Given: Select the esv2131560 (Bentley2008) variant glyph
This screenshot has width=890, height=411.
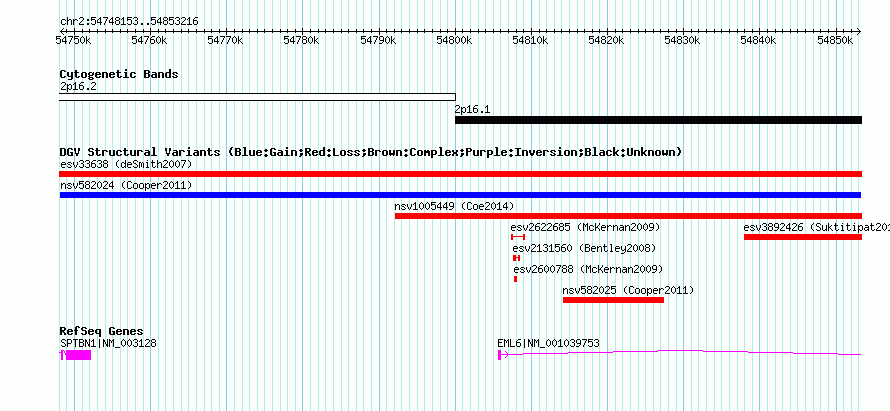Looking at the screenshot, I should (x=516, y=258).
